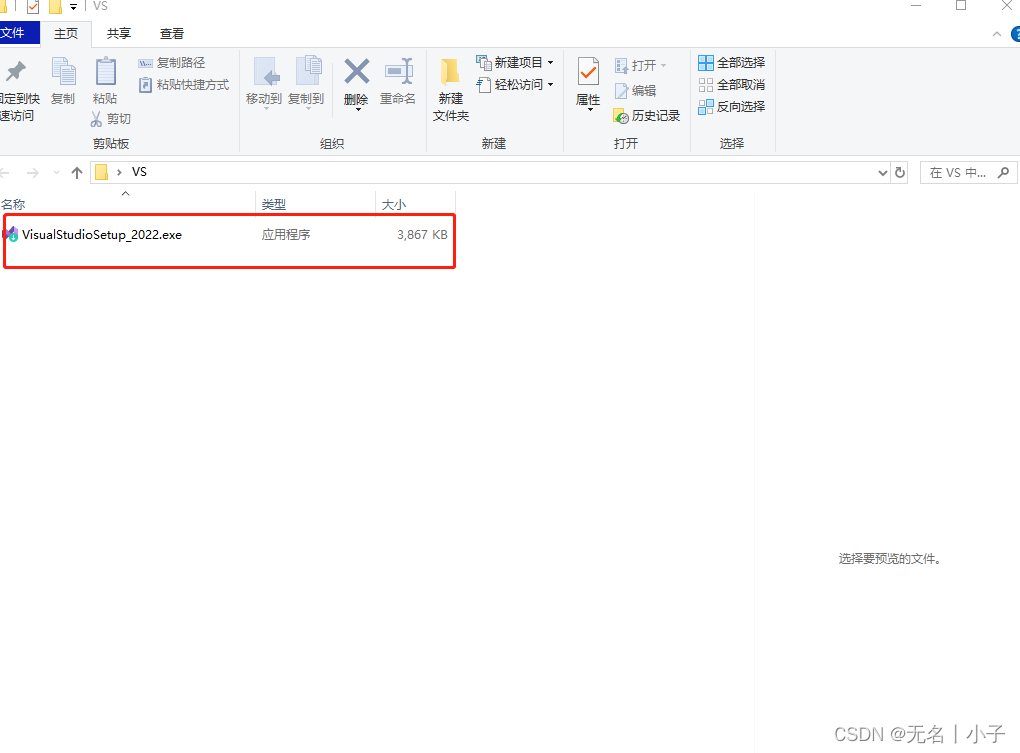Click the 删除 red X icon
This screenshot has height=753, width=1020.
[356, 72]
